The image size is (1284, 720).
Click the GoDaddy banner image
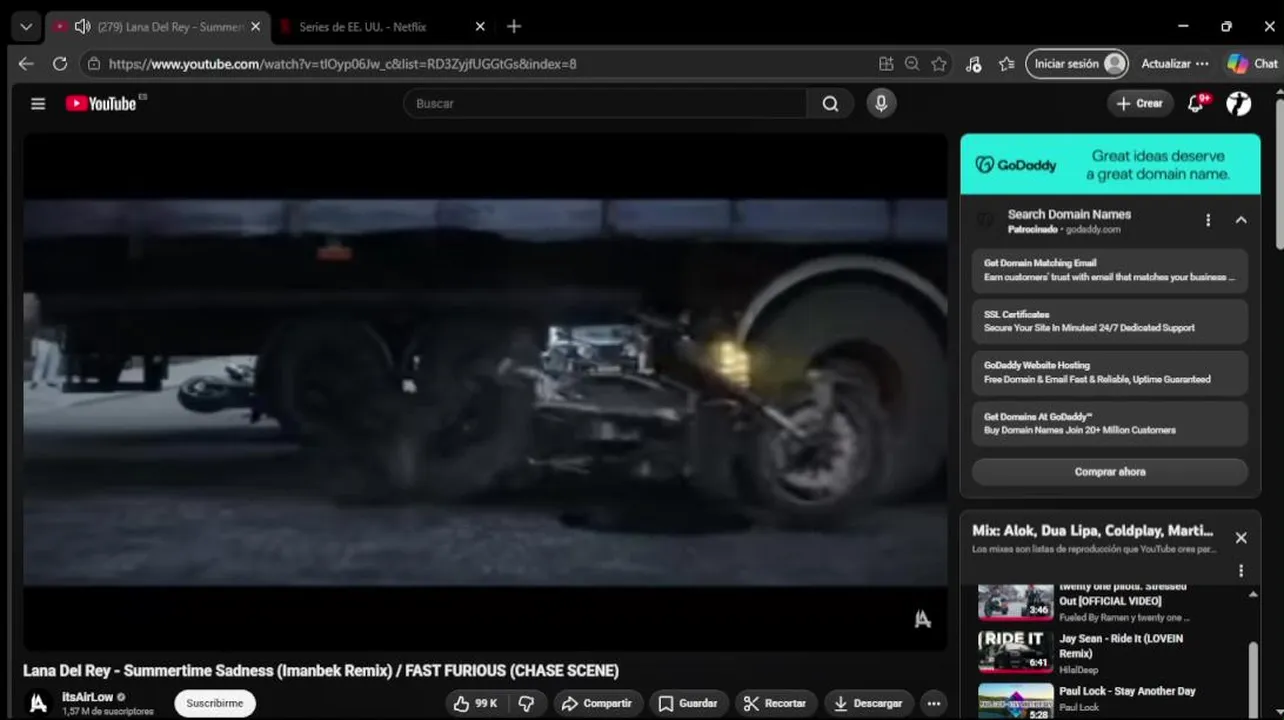click(1110, 164)
